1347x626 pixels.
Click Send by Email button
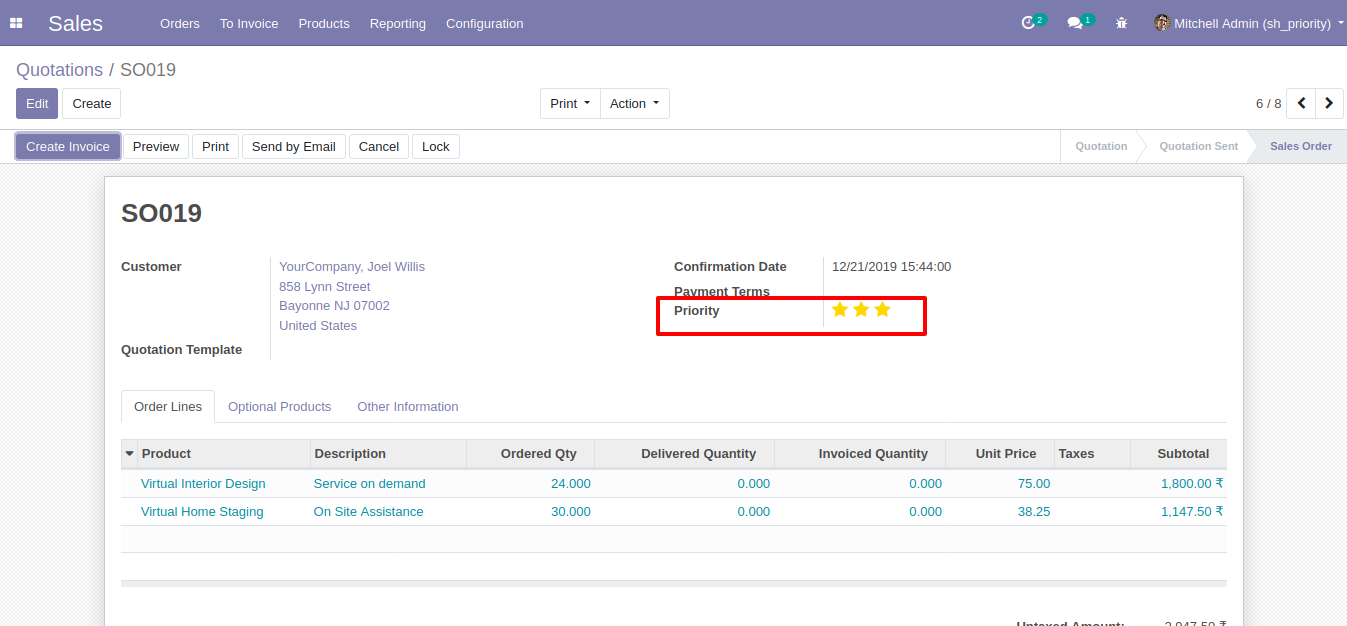pos(294,146)
